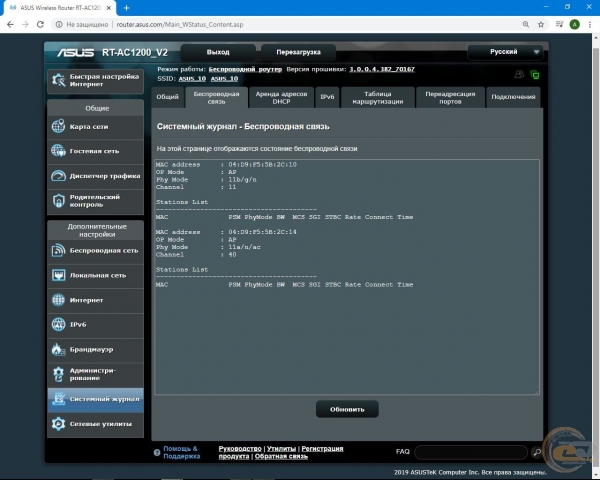The height and width of the screenshot is (480, 600).
Task: Open the Интернет globe icon
Action: tap(58, 300)
